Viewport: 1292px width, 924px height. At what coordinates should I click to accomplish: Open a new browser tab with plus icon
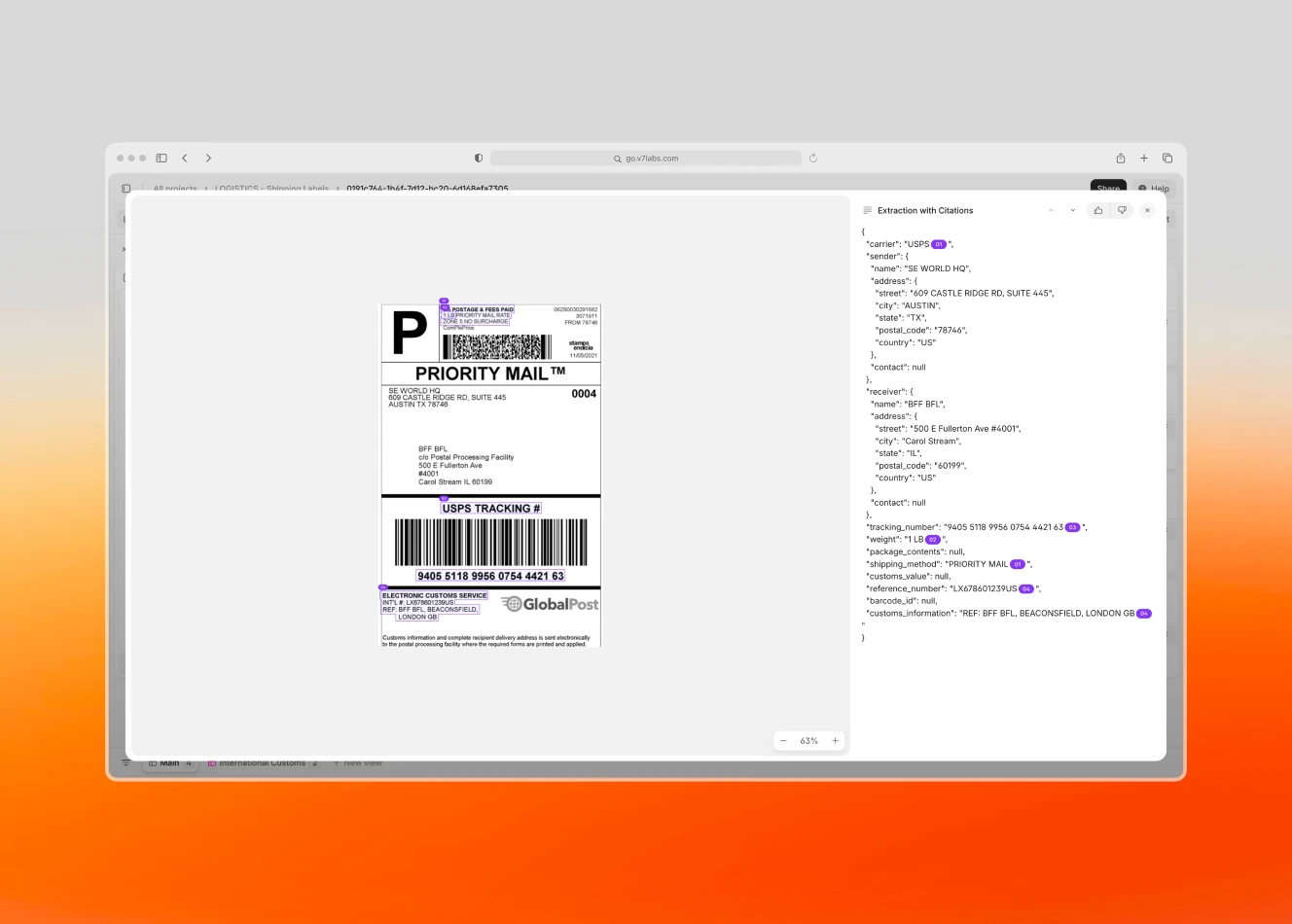pos(1144,158)
